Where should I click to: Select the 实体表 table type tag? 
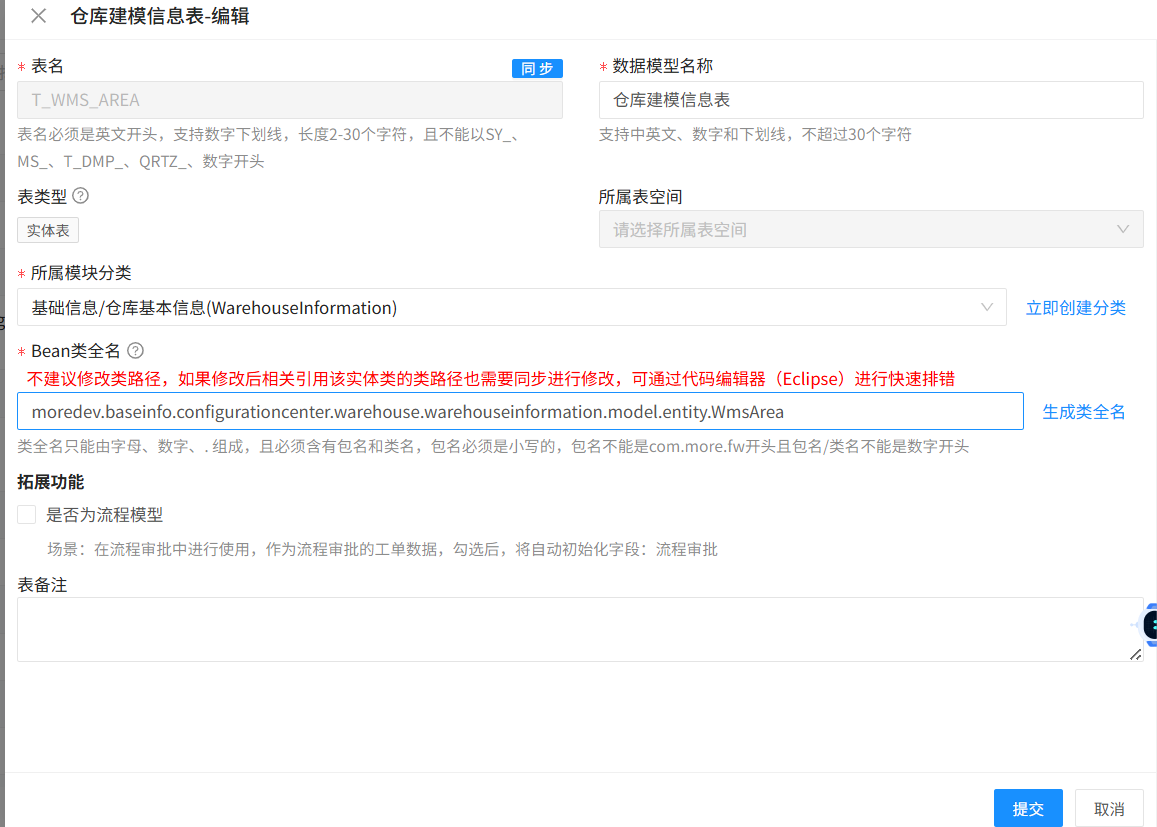47,230
